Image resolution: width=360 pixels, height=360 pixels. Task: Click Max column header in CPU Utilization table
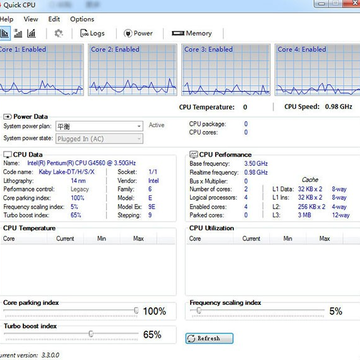[324, 239]
